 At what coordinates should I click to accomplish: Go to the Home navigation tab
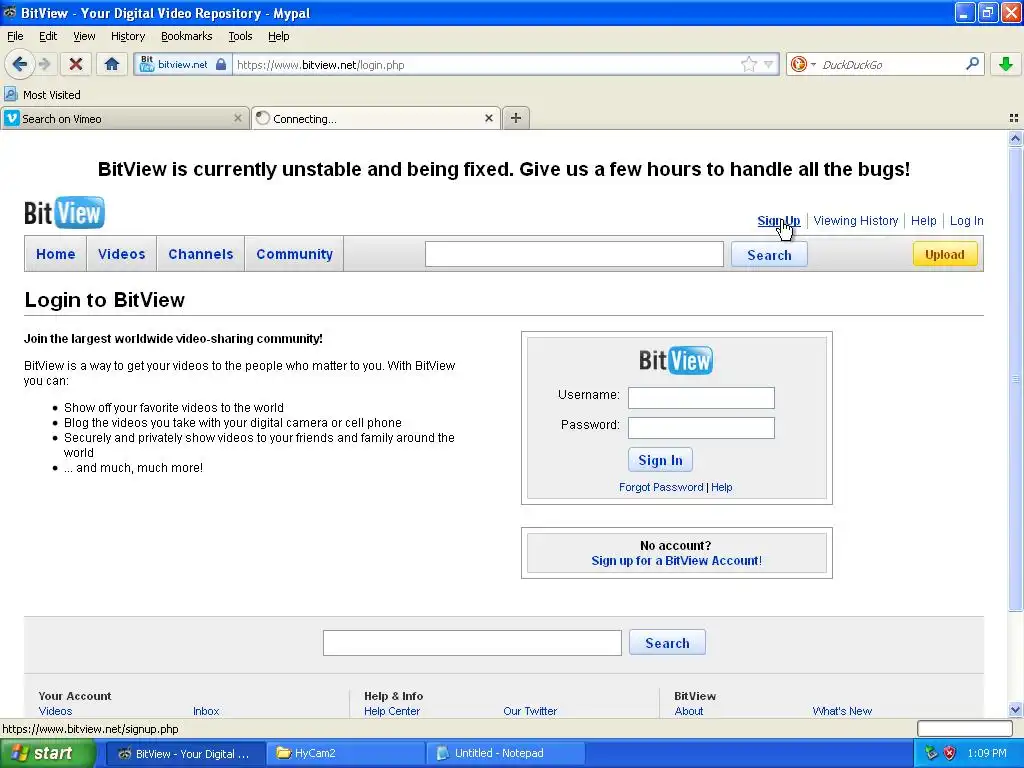click(x=56, y=254)
